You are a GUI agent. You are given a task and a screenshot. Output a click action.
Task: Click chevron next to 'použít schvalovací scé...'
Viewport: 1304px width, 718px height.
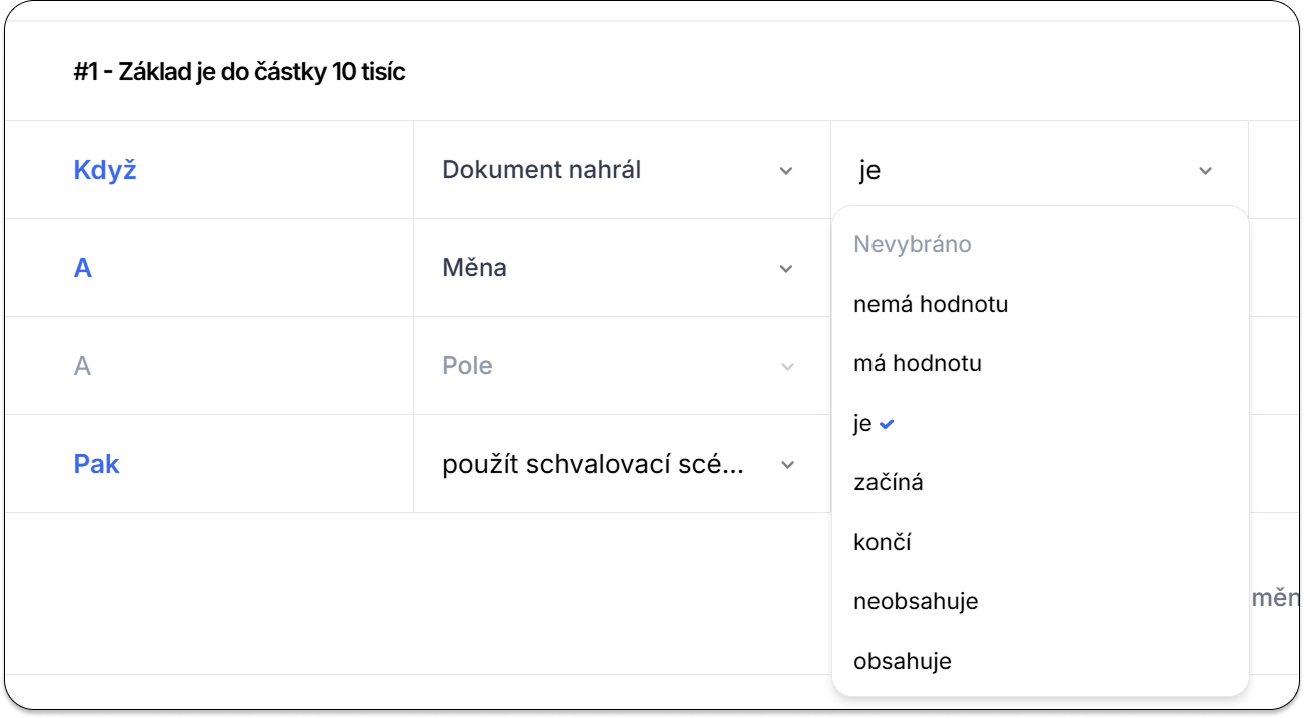787,465
